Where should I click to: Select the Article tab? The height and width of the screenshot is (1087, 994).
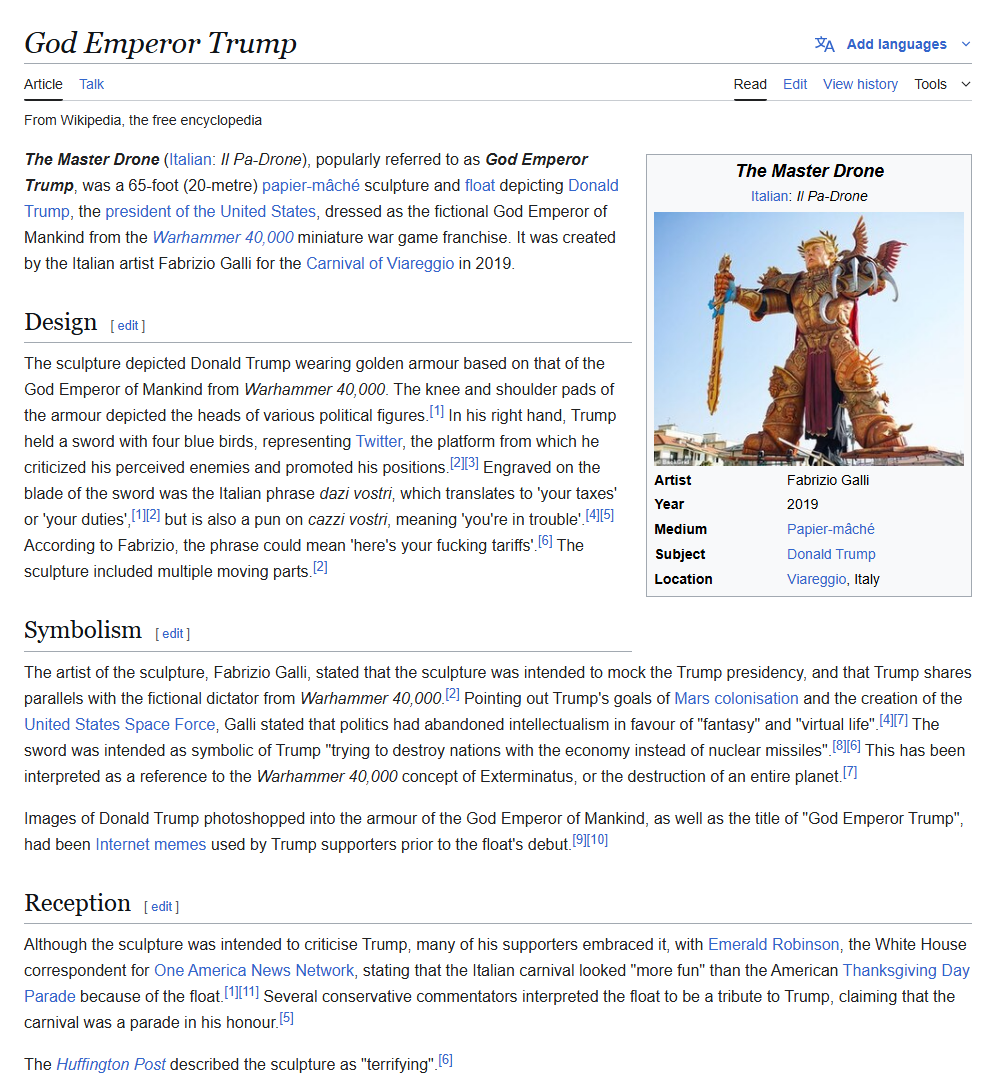point(43,84)
